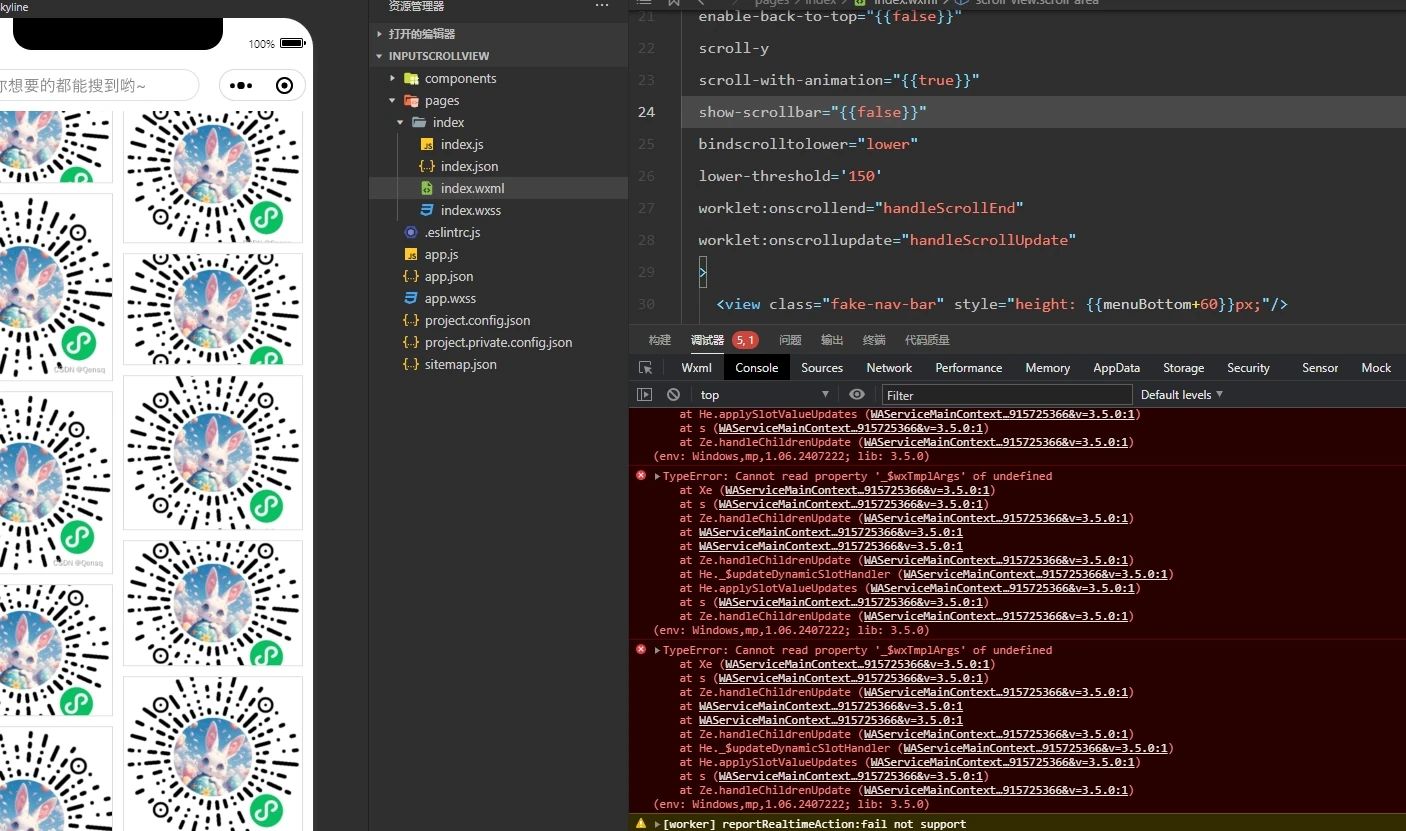Click the green file icon beside index.wxml
The width and height of the screenshot is (1406, 831).
click(427, 189)
